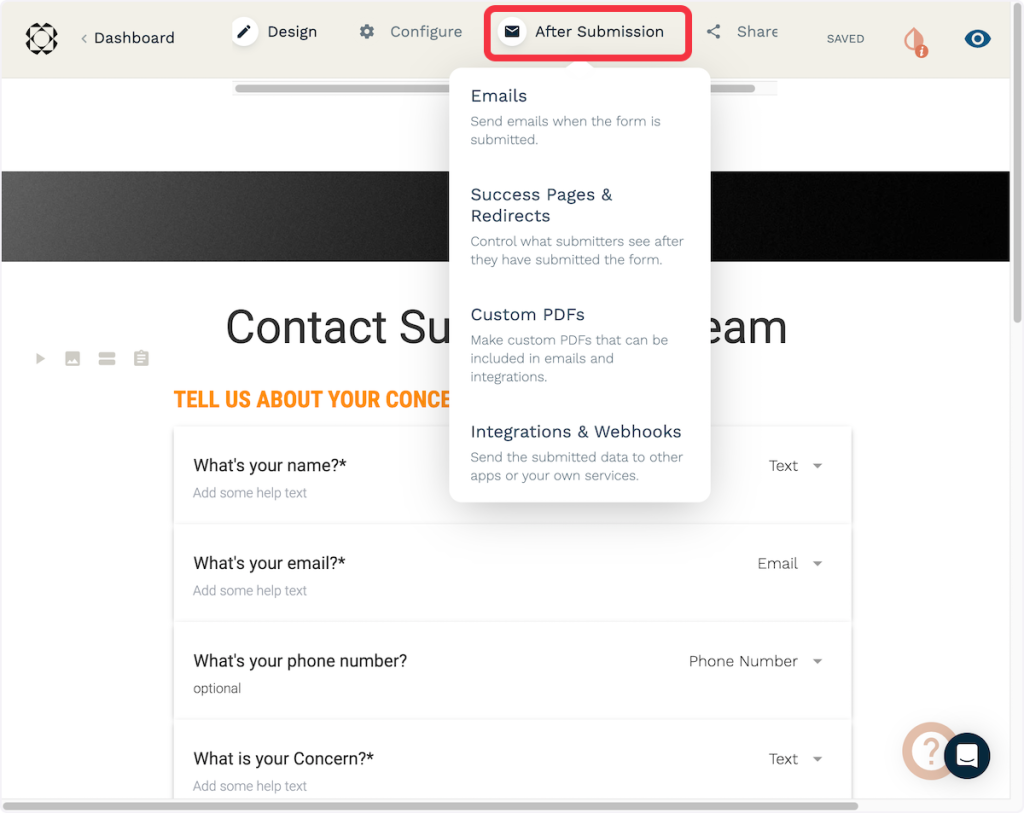Select Custom PDFs in the dropdown menu

tap(527, 315)
